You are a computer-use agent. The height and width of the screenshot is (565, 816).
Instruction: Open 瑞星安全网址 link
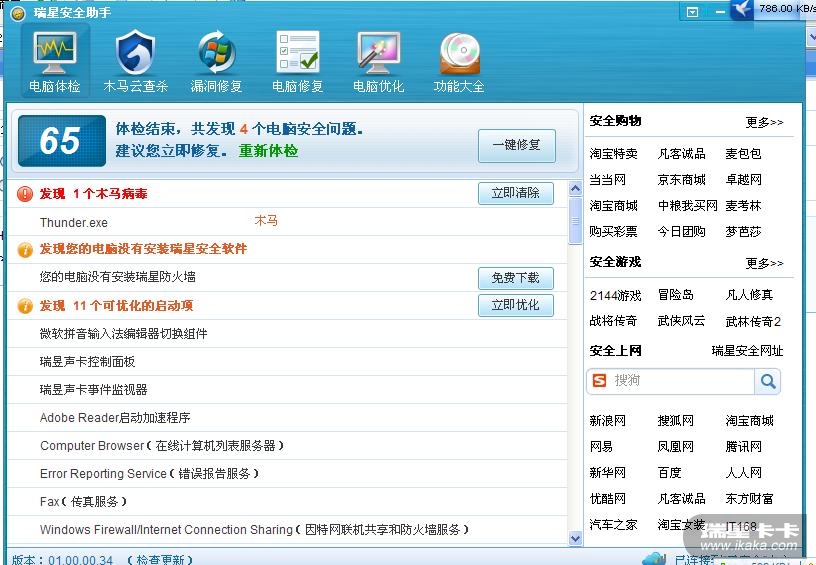click(747, 351)
